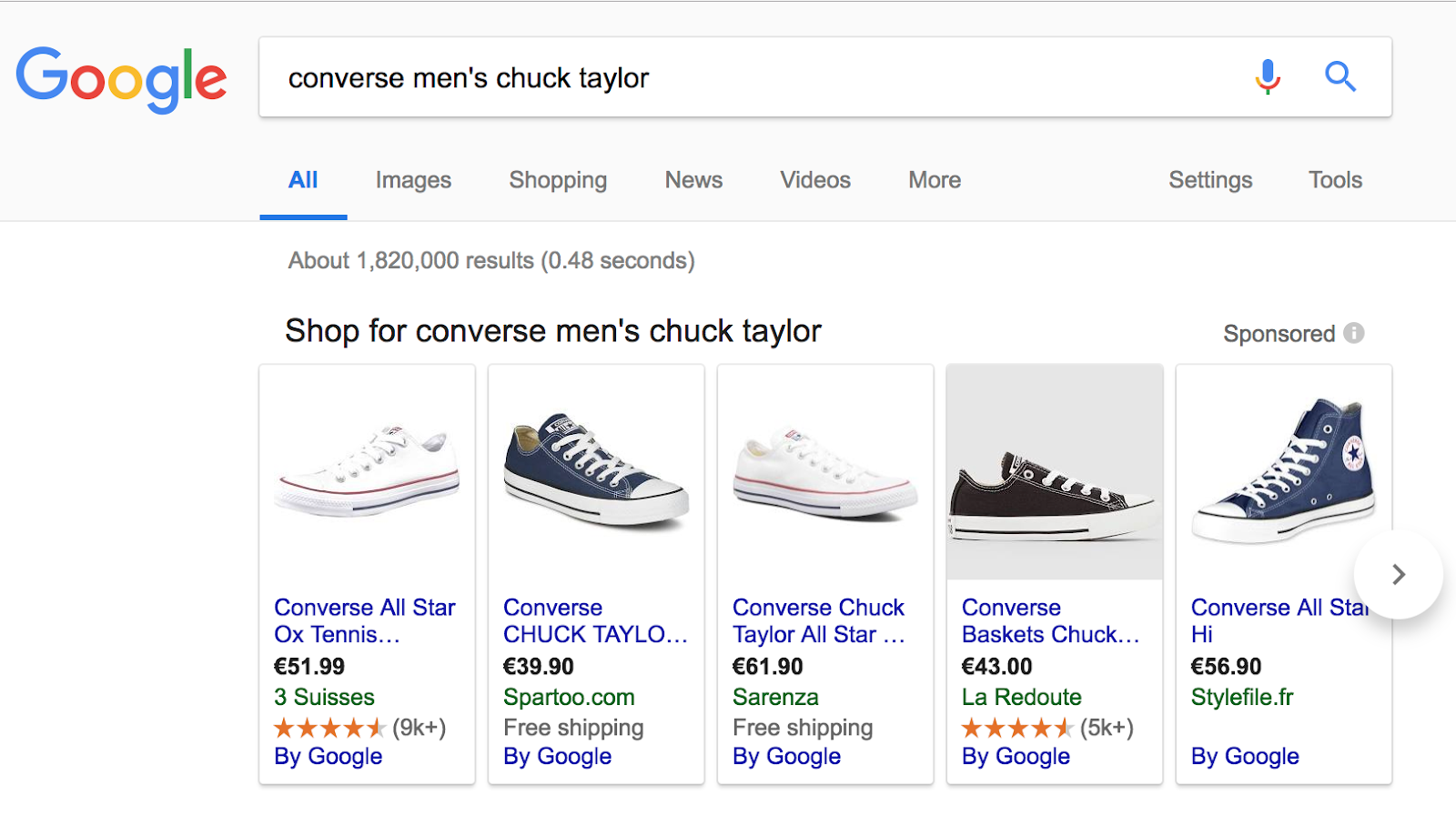Click Free shipping under Spartoo.com
Screen dimensions: 1456x816
(x=574, y=728)
